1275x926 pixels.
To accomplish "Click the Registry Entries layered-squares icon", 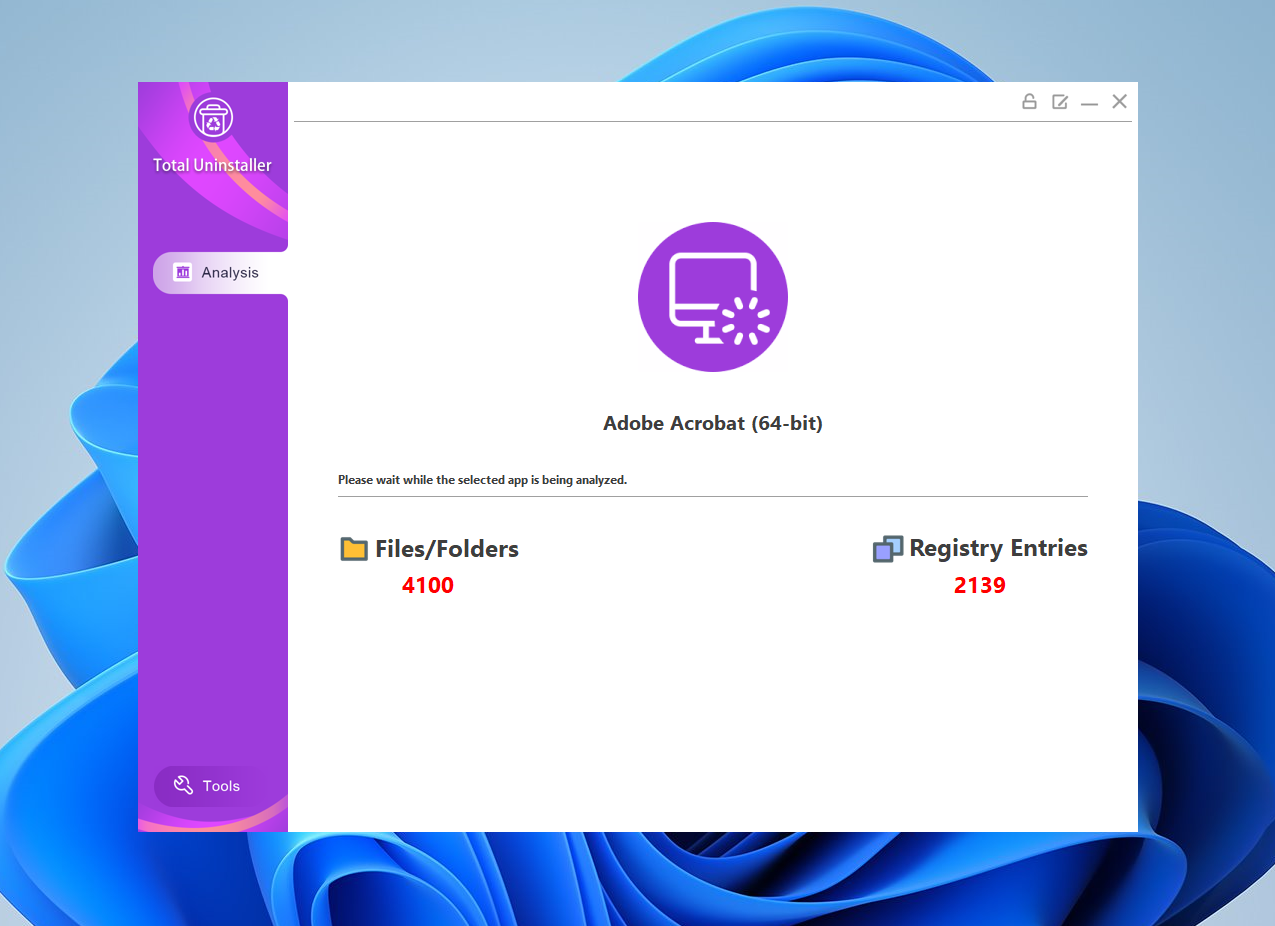I will [x=887, y=548].
